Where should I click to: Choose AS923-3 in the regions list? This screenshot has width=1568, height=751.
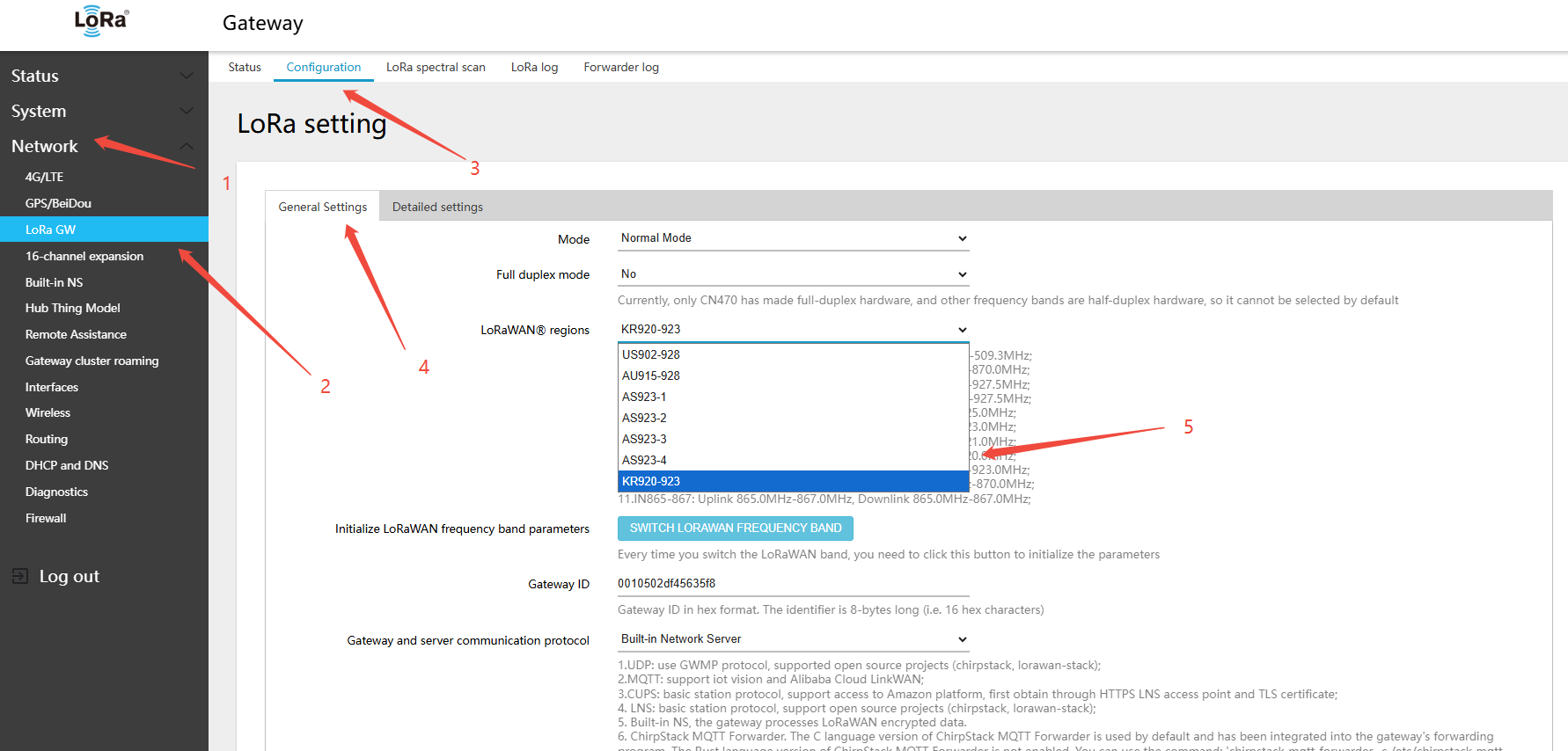(644, 439)
